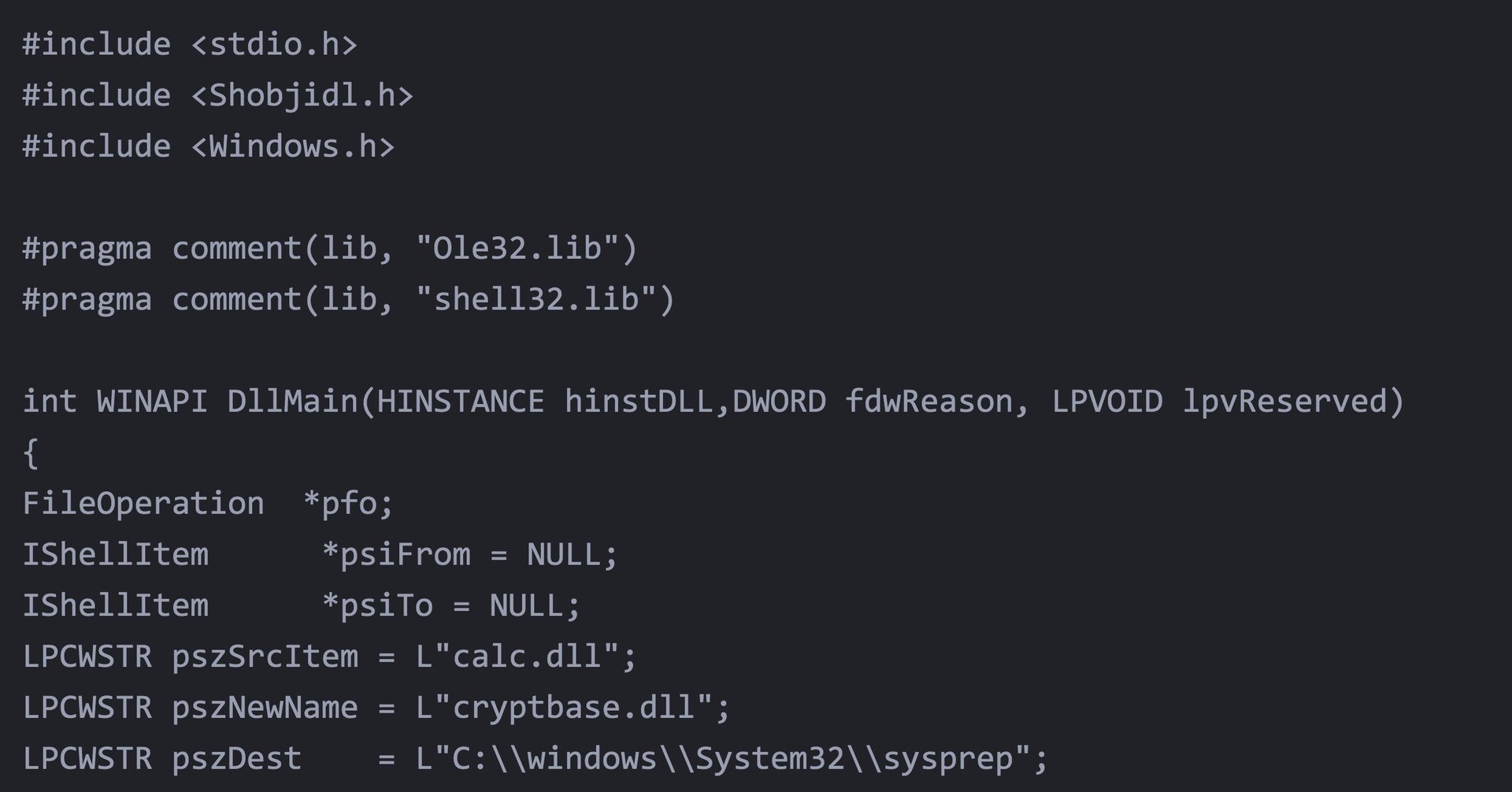1512x792 pixels.
Task: Click the Shobjidl.h header name
Action: (302, 95)
